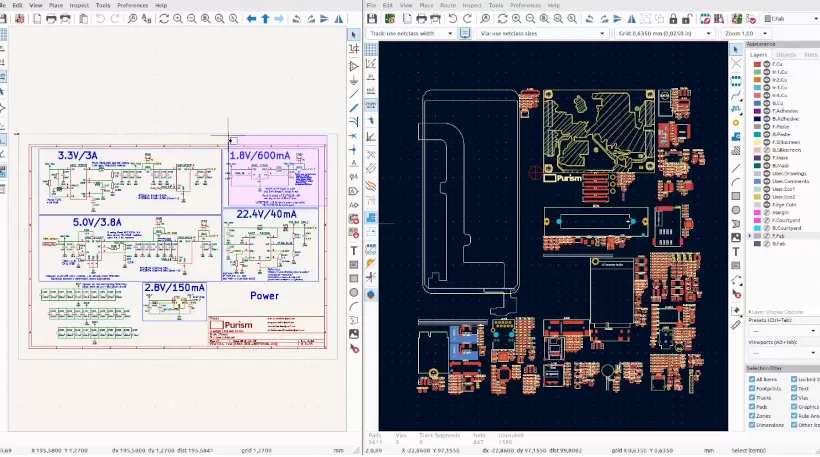Select Edge.Cuts layer row
This screenshot has height=457, width=820.
[x=783, y=205]
